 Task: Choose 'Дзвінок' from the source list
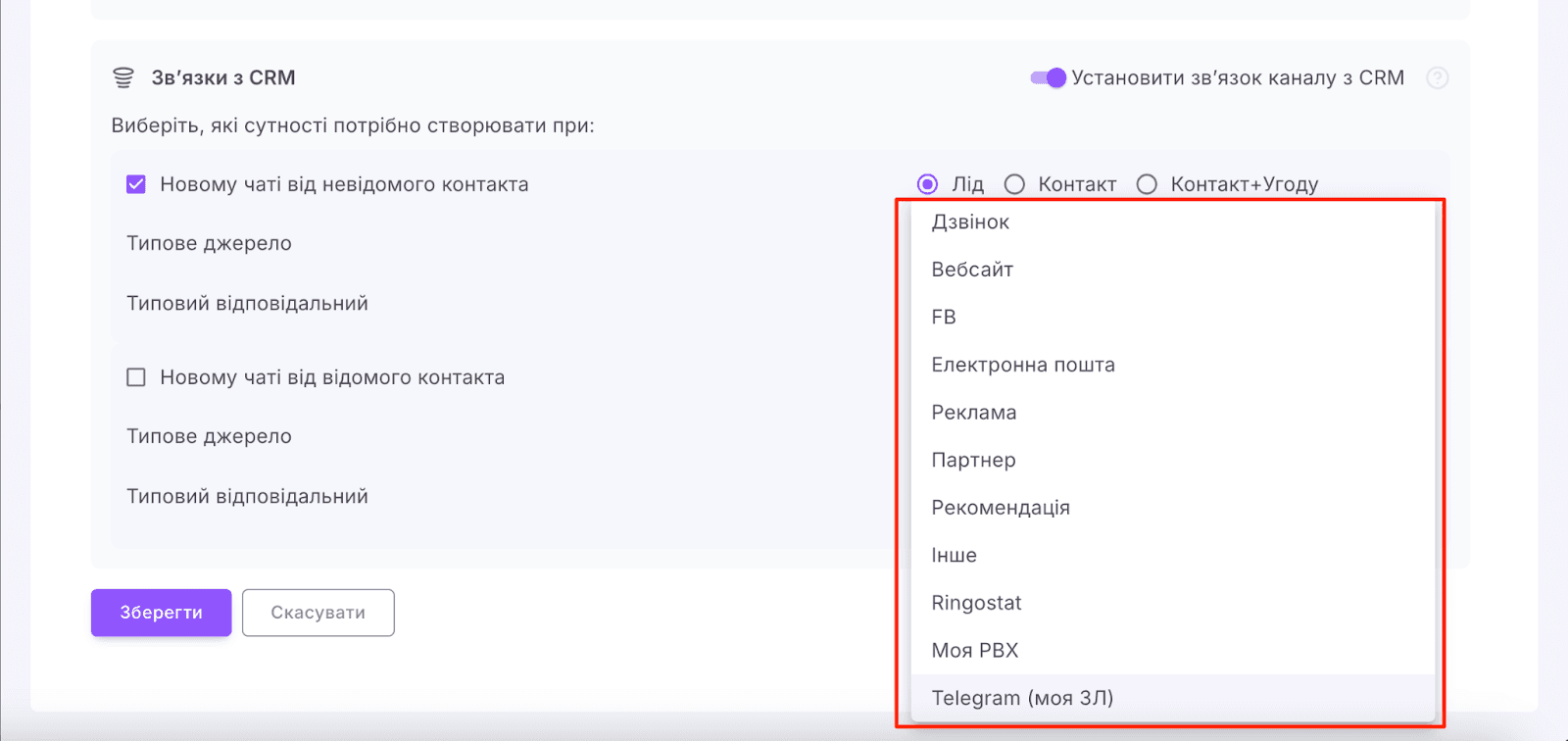(x=969, y=222)
